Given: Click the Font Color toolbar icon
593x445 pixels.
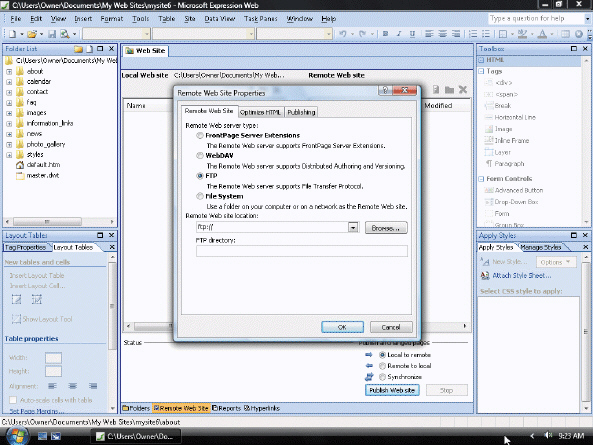Looking at the screenshot, I should click(x=542, y=34).
